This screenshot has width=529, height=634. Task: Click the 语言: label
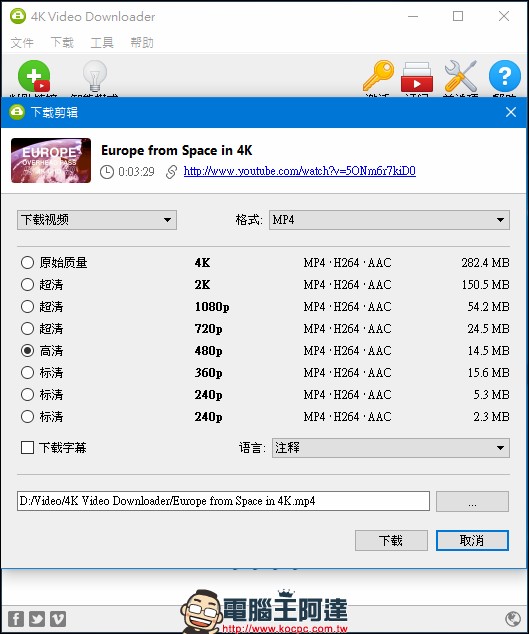(x=252, y=448)
